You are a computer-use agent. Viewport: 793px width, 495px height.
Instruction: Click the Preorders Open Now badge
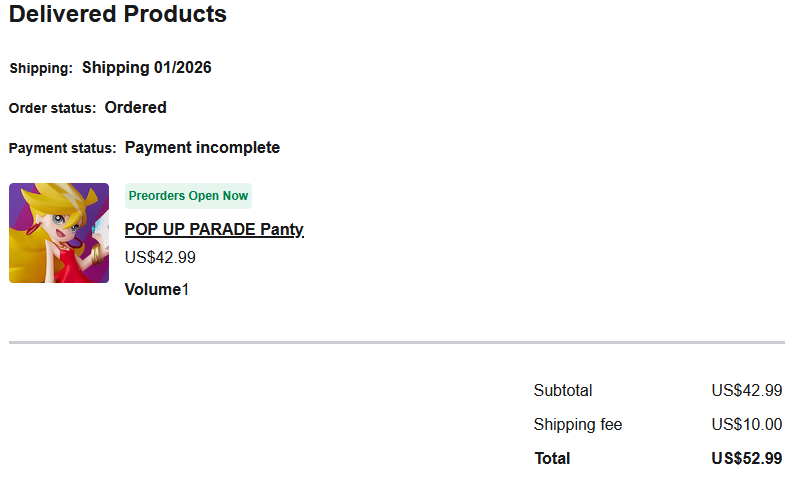(x=188, y=196)
